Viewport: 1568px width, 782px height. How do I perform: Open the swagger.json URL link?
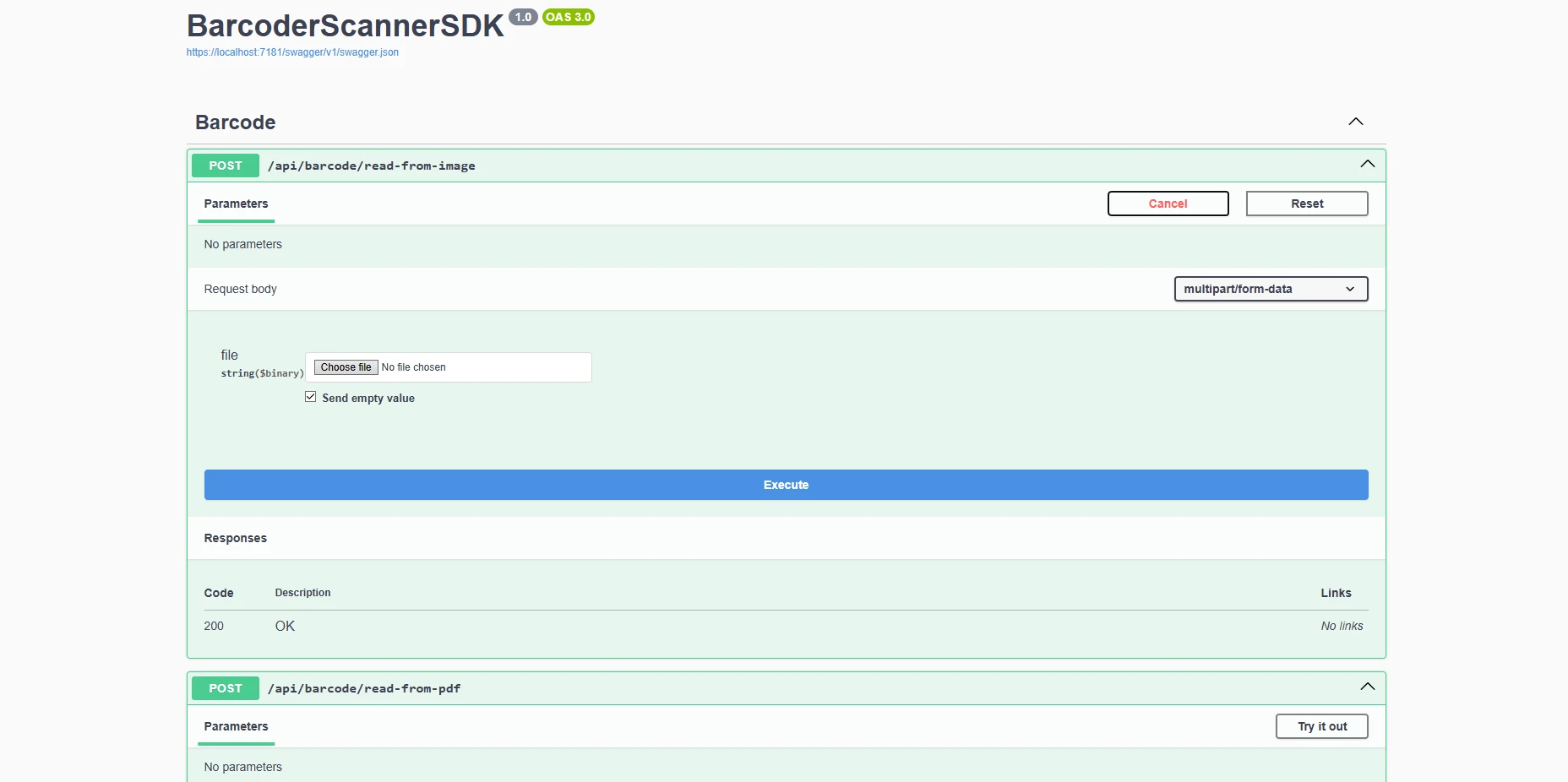[292, 52]
